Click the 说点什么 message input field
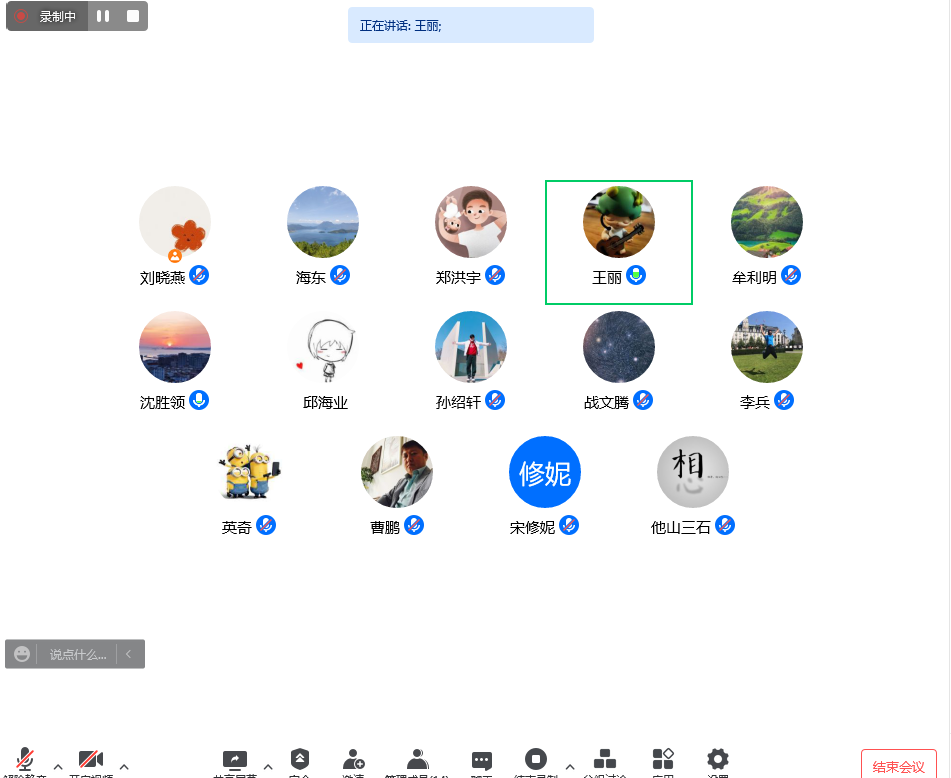Screen dimensions: 951x778 coord(78,654)
